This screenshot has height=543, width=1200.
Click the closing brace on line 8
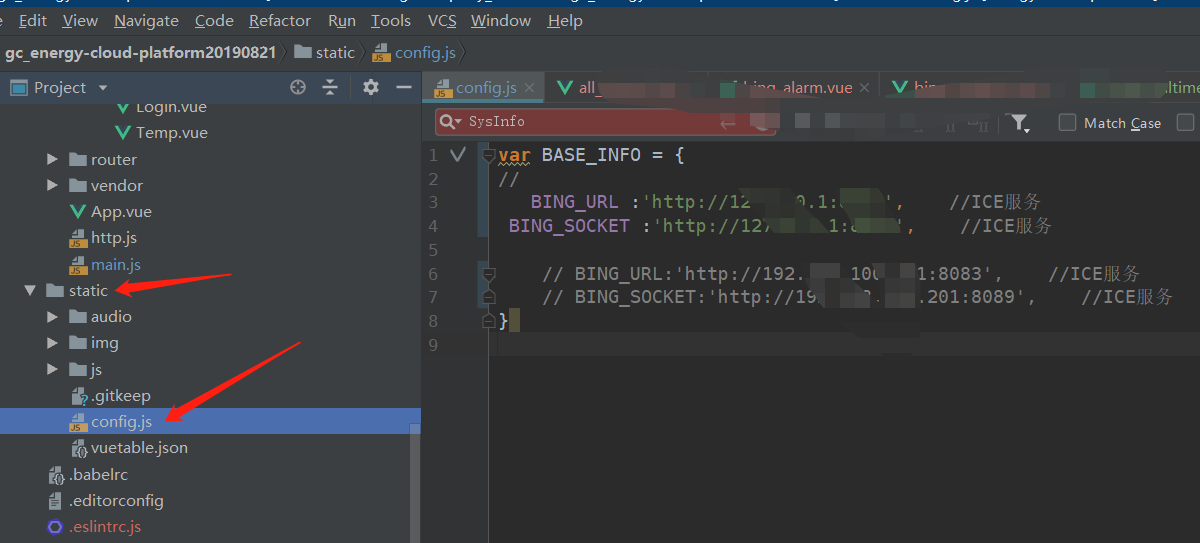[503, 321]
